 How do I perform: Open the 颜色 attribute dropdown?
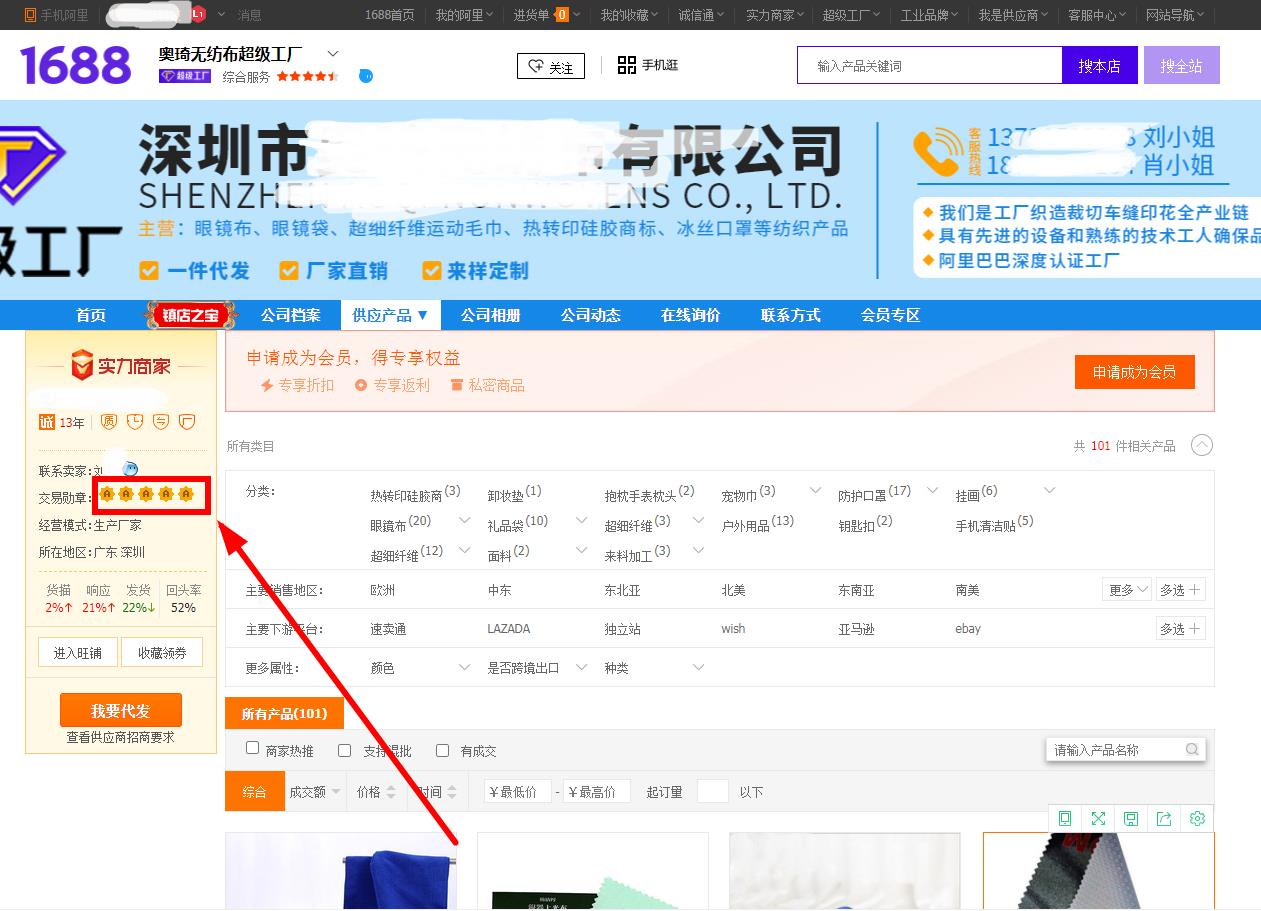tap(464, 667)
